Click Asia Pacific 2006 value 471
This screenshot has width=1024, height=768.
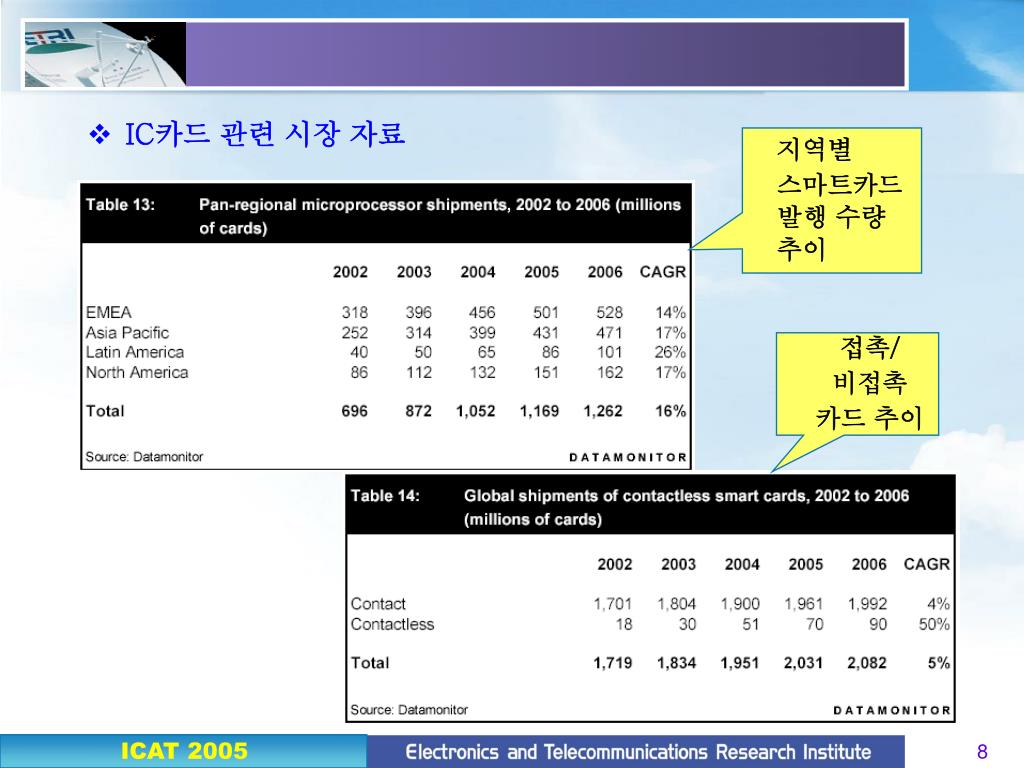609,332
